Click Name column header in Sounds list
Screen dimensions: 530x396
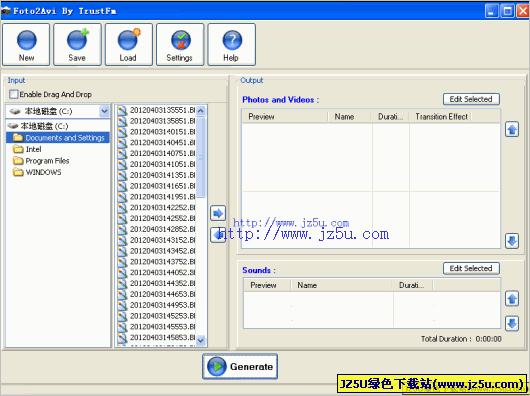click(x=341, y=285)
